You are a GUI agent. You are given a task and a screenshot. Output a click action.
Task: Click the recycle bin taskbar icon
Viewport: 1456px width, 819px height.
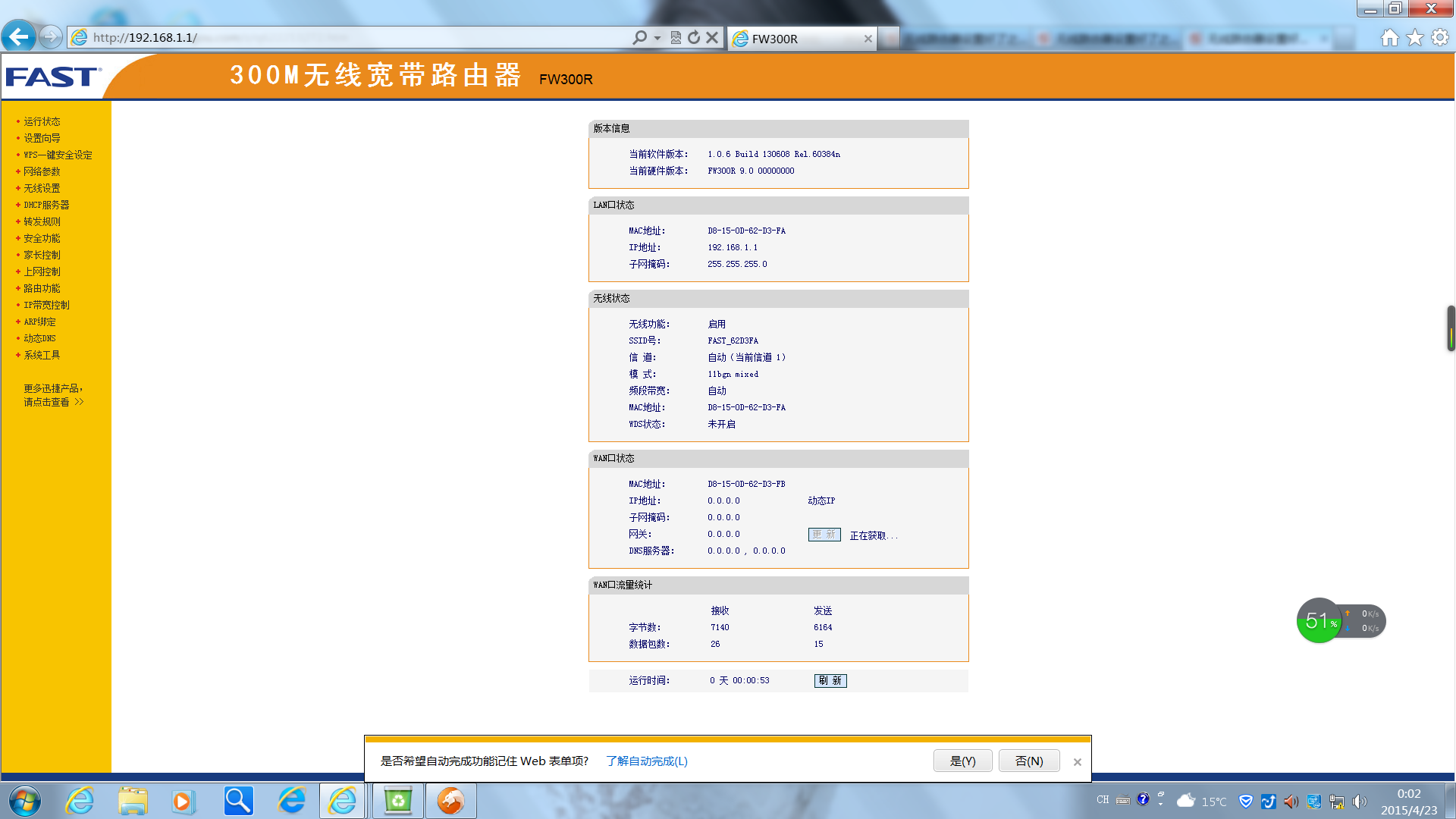click(397, 801)
